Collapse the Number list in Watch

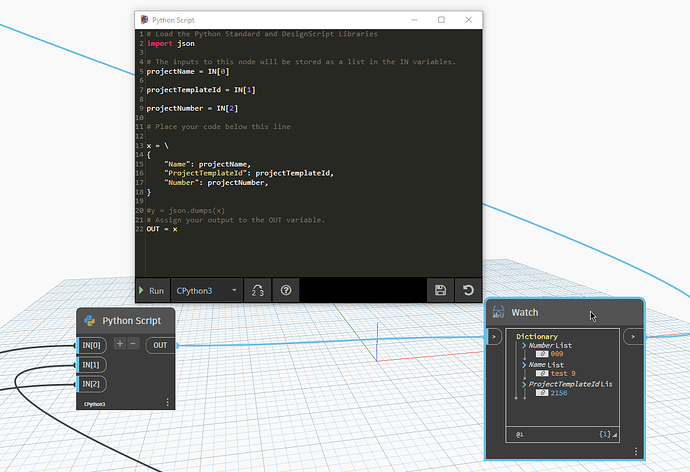pyautogui.click(x=525, y=345)
